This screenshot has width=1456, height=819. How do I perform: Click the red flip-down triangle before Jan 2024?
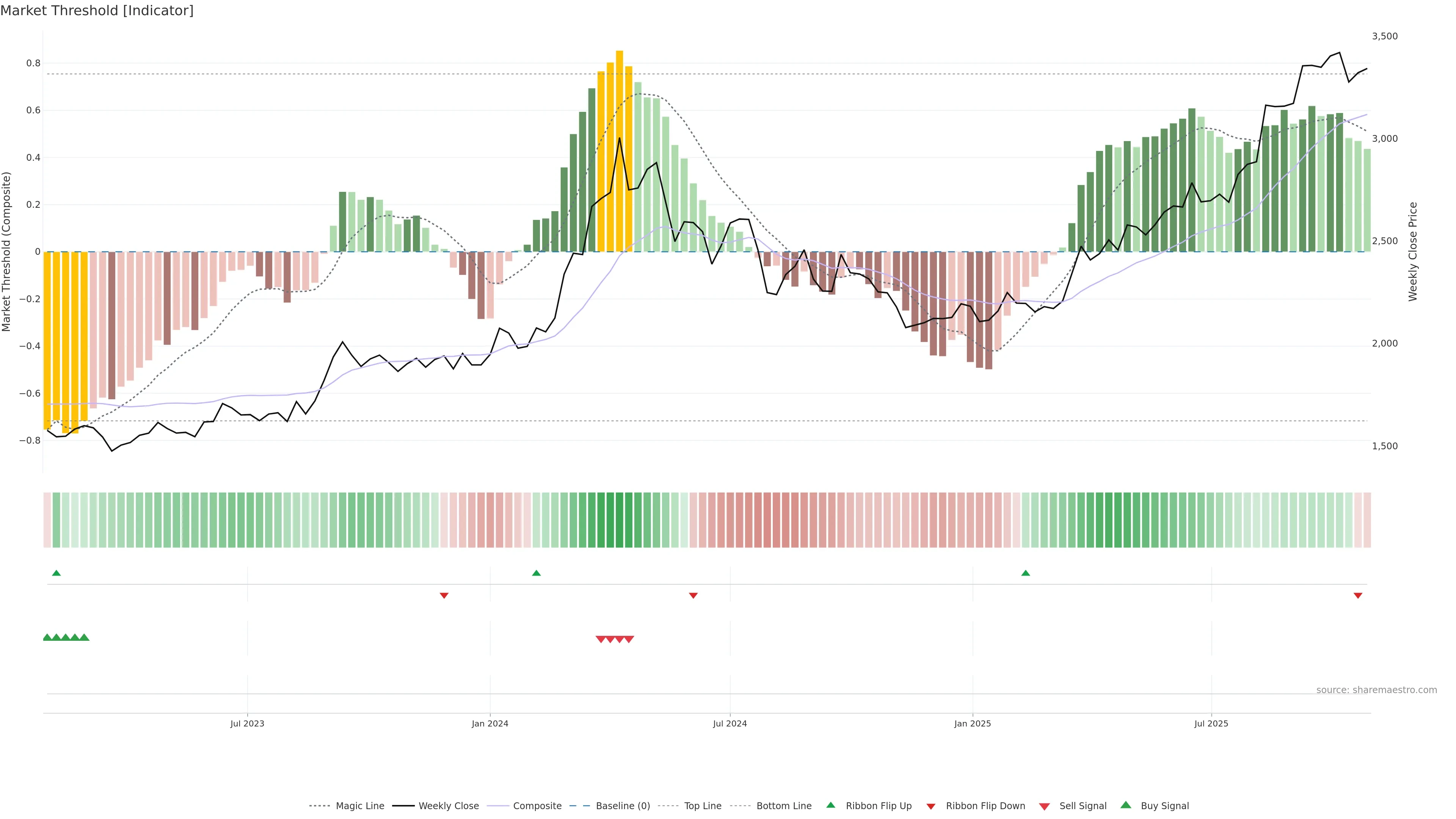(444, 595)
